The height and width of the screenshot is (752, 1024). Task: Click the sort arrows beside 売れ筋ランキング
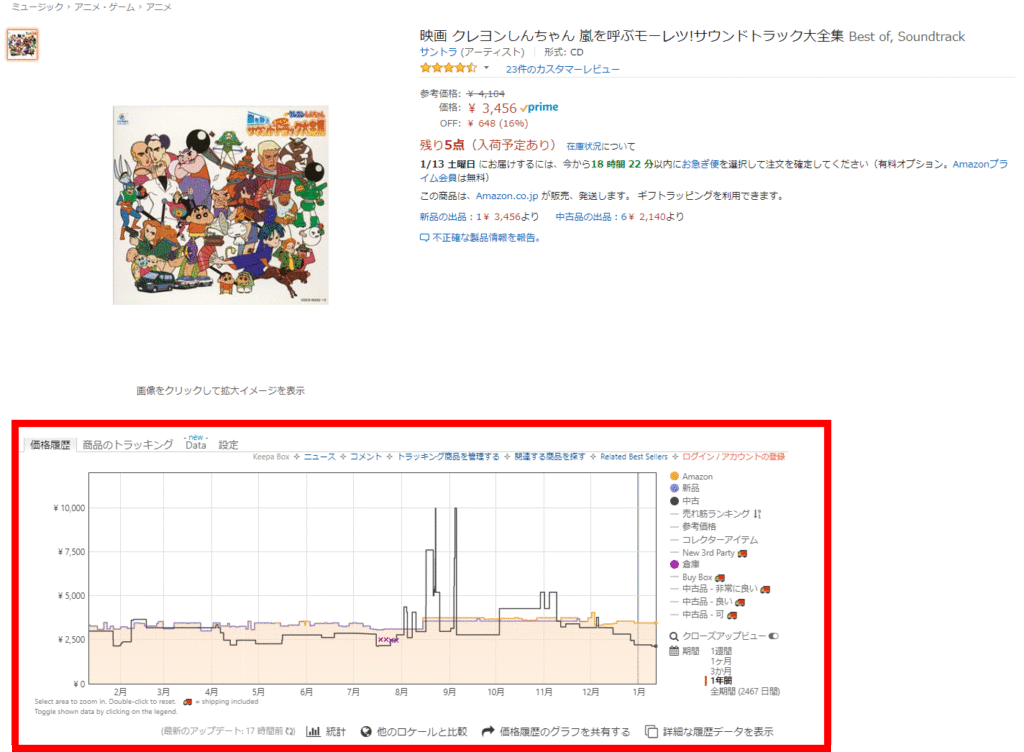tap(759, 514)
